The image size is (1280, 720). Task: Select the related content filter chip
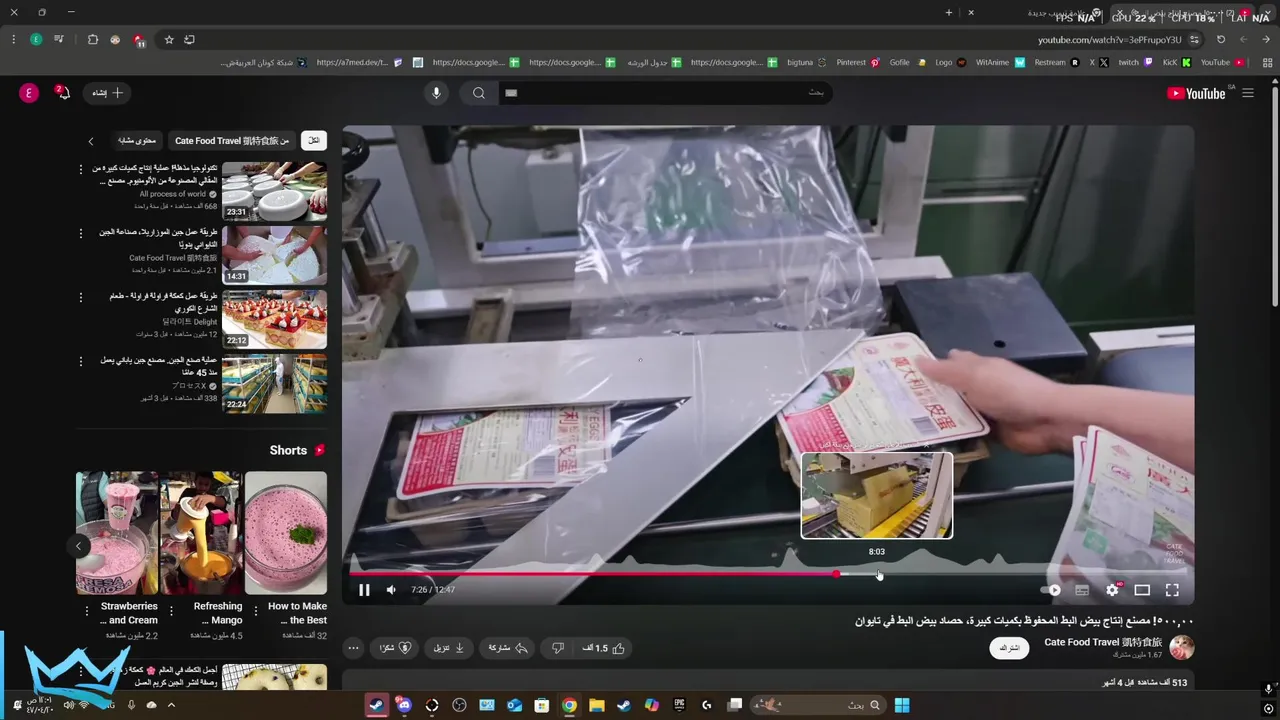pos(138,141)
